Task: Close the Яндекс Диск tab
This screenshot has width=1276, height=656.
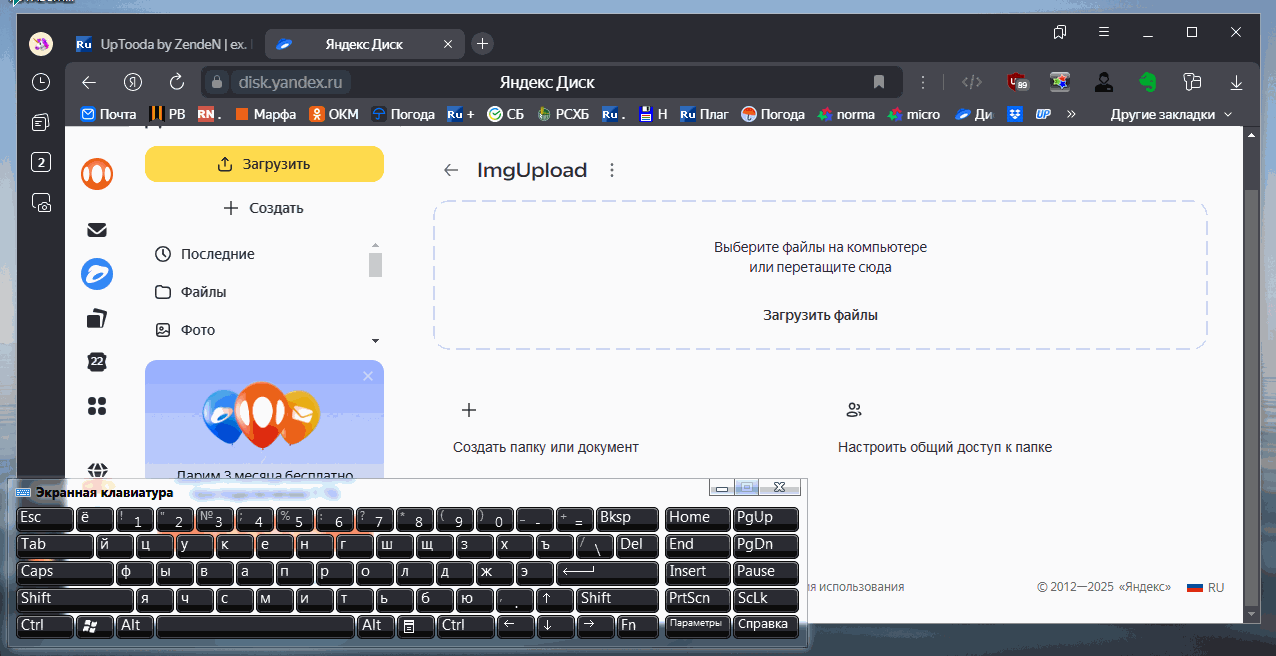Action: pos(448,44)
